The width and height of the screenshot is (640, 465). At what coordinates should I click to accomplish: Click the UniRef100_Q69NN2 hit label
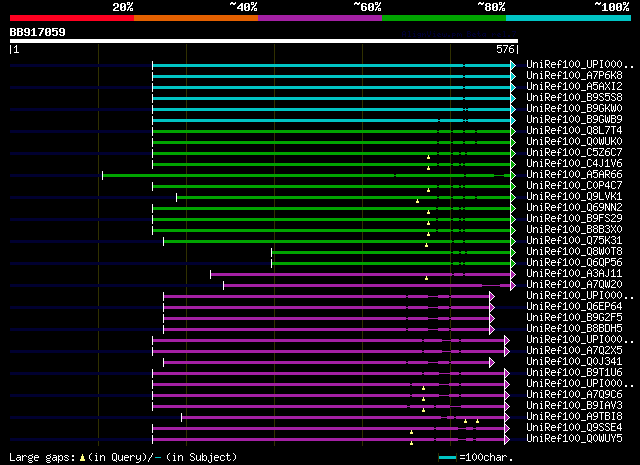click(574, 208)
